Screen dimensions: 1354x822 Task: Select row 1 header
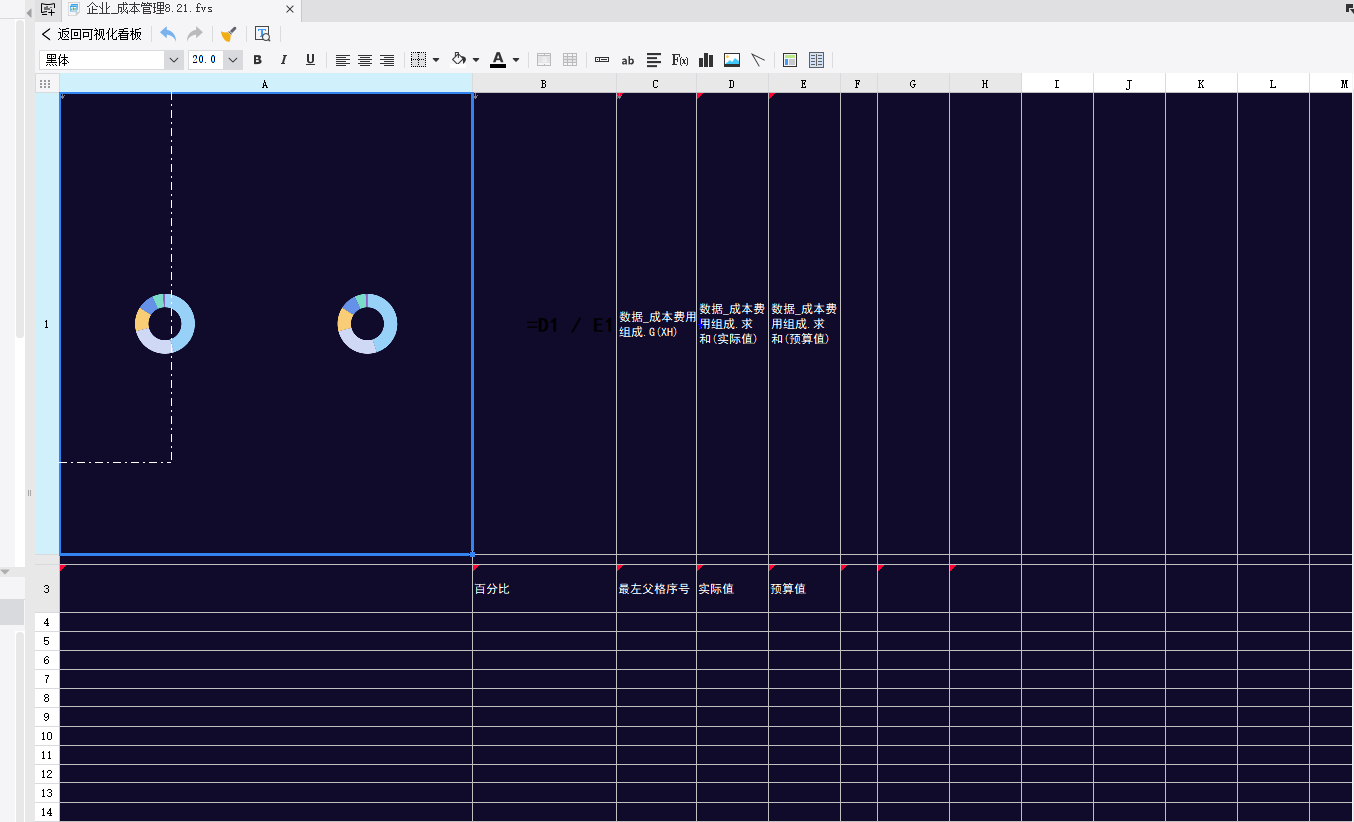pos(47,324)
